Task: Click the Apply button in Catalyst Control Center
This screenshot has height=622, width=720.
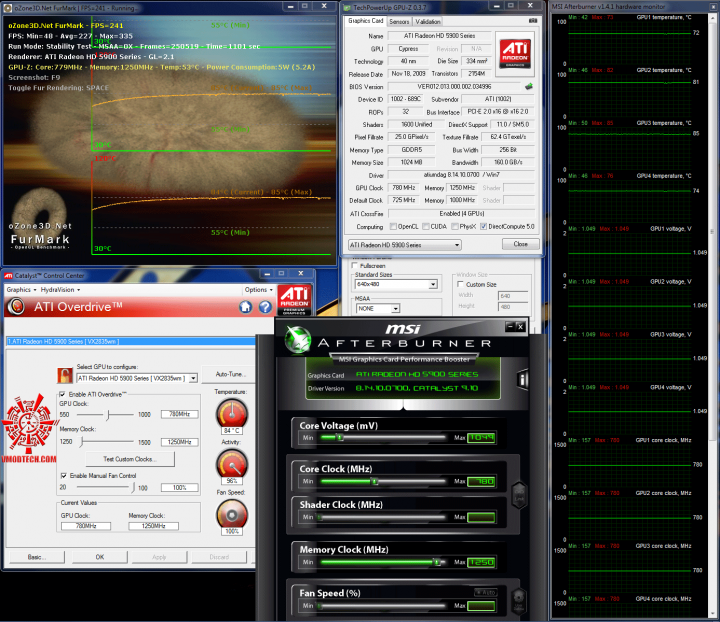Action: tap(159, 557)
